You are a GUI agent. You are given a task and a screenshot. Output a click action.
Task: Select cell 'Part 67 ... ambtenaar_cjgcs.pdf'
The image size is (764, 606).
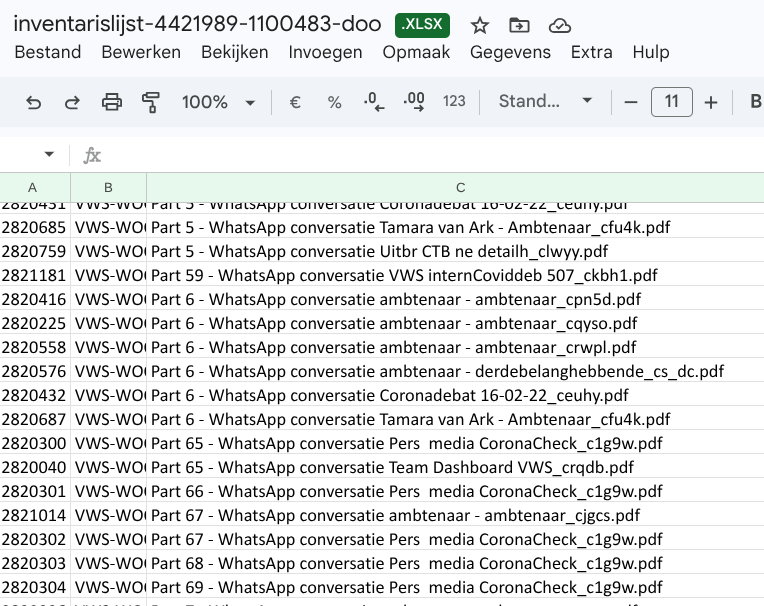pos(455,515)
